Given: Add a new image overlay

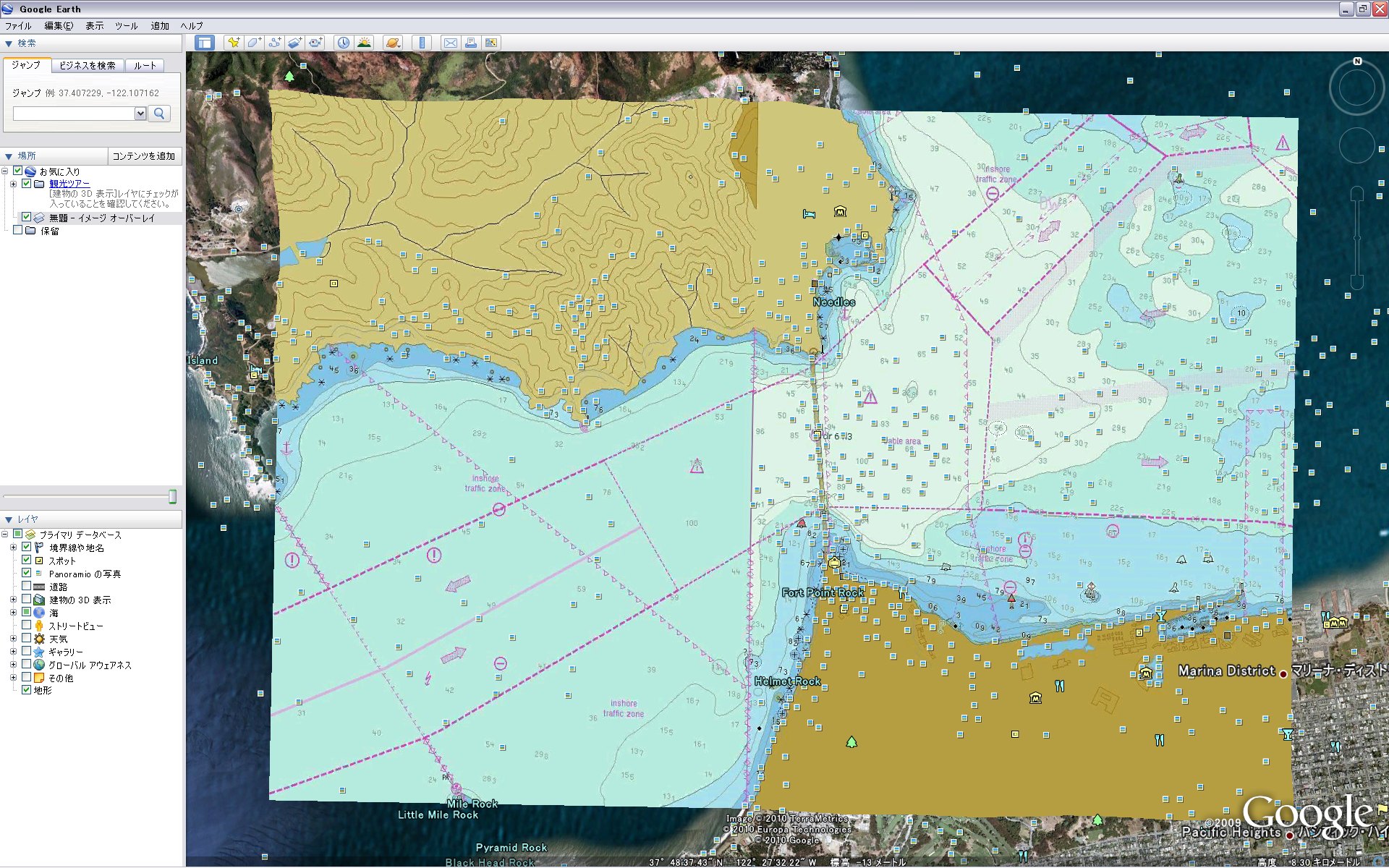Looking at the screenshot, I should 294,43.
